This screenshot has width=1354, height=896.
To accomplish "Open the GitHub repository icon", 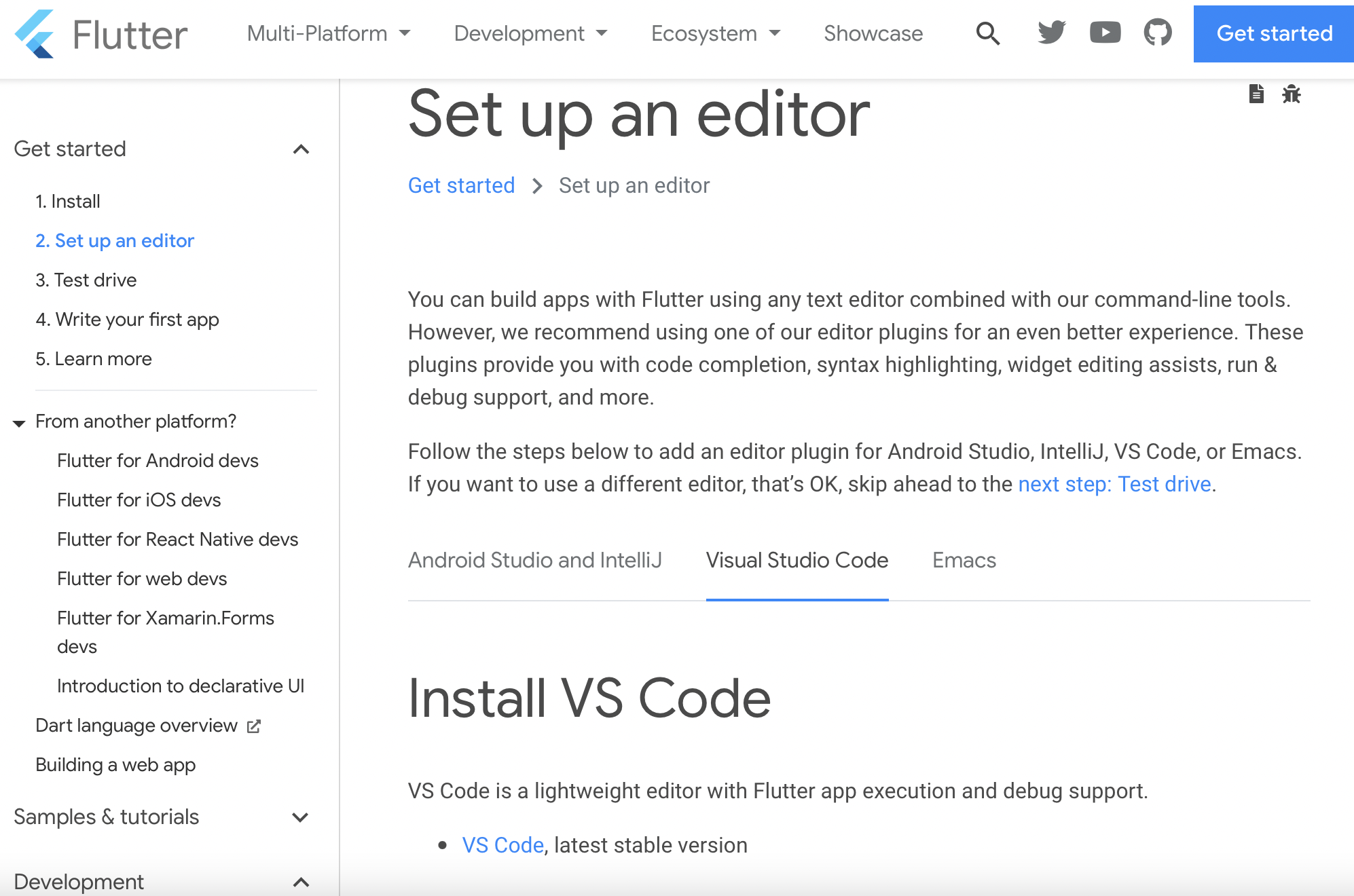I will 1157,32.
